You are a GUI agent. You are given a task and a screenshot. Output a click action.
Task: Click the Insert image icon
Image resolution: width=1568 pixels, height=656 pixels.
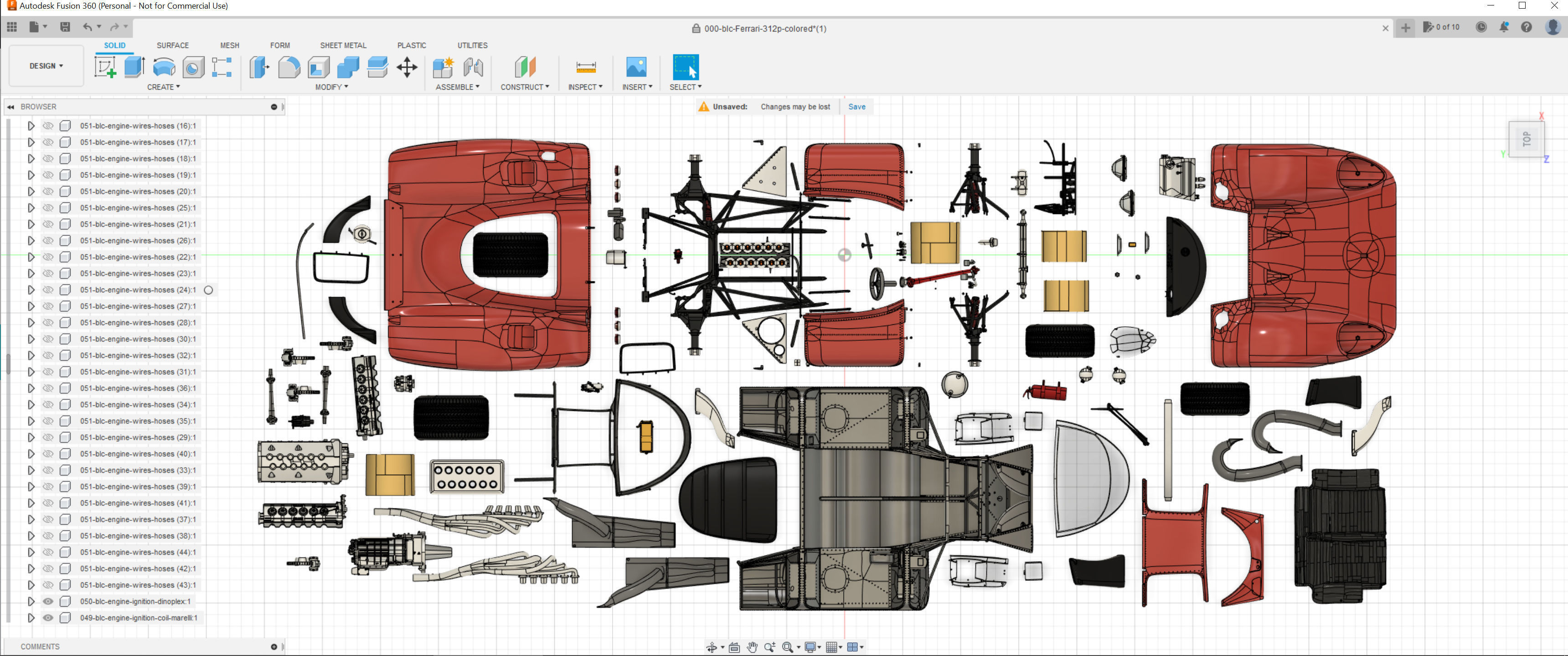[x=636, y=67]
